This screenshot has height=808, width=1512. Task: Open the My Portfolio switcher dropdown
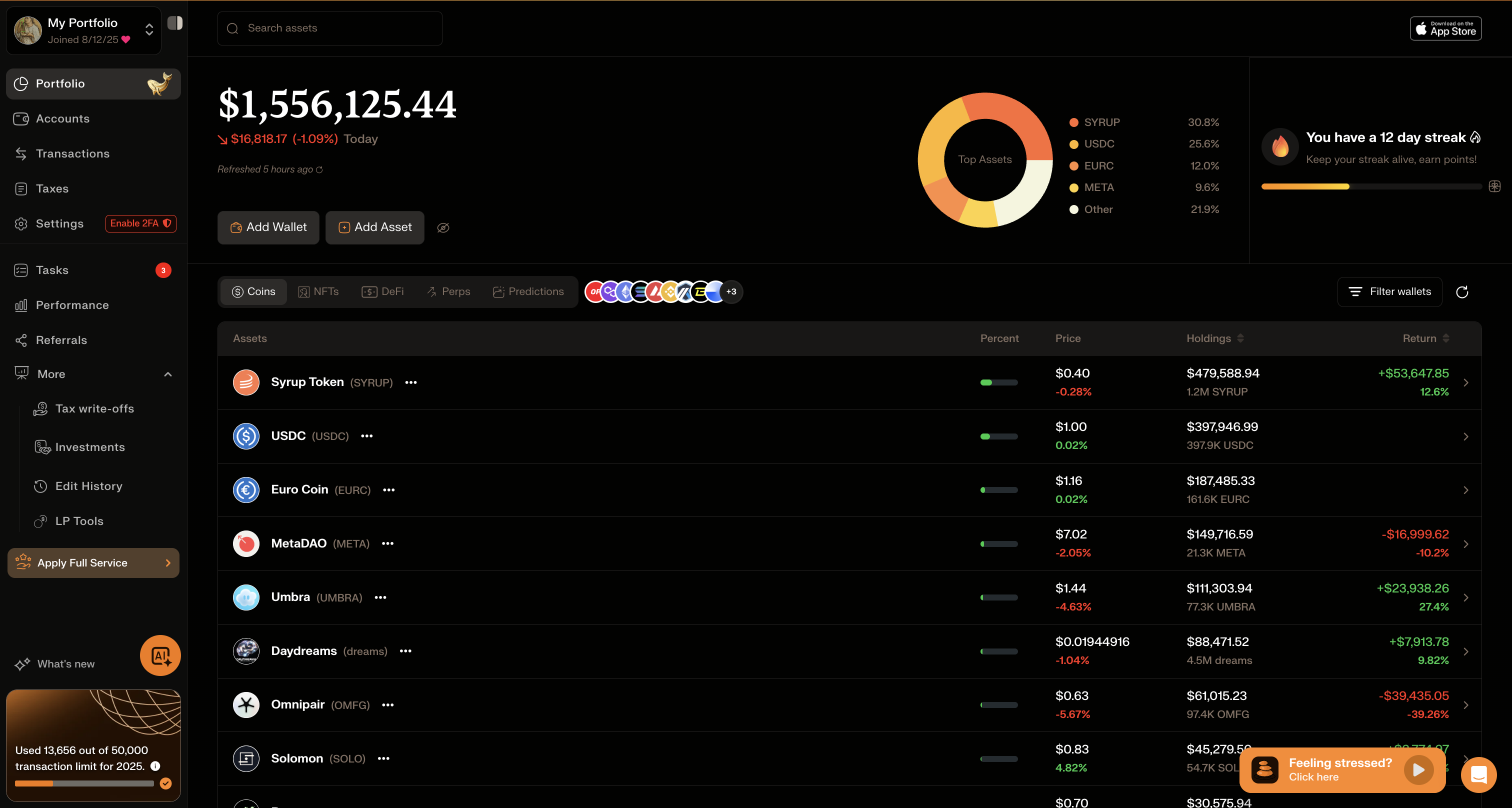[x=148, y=30]
